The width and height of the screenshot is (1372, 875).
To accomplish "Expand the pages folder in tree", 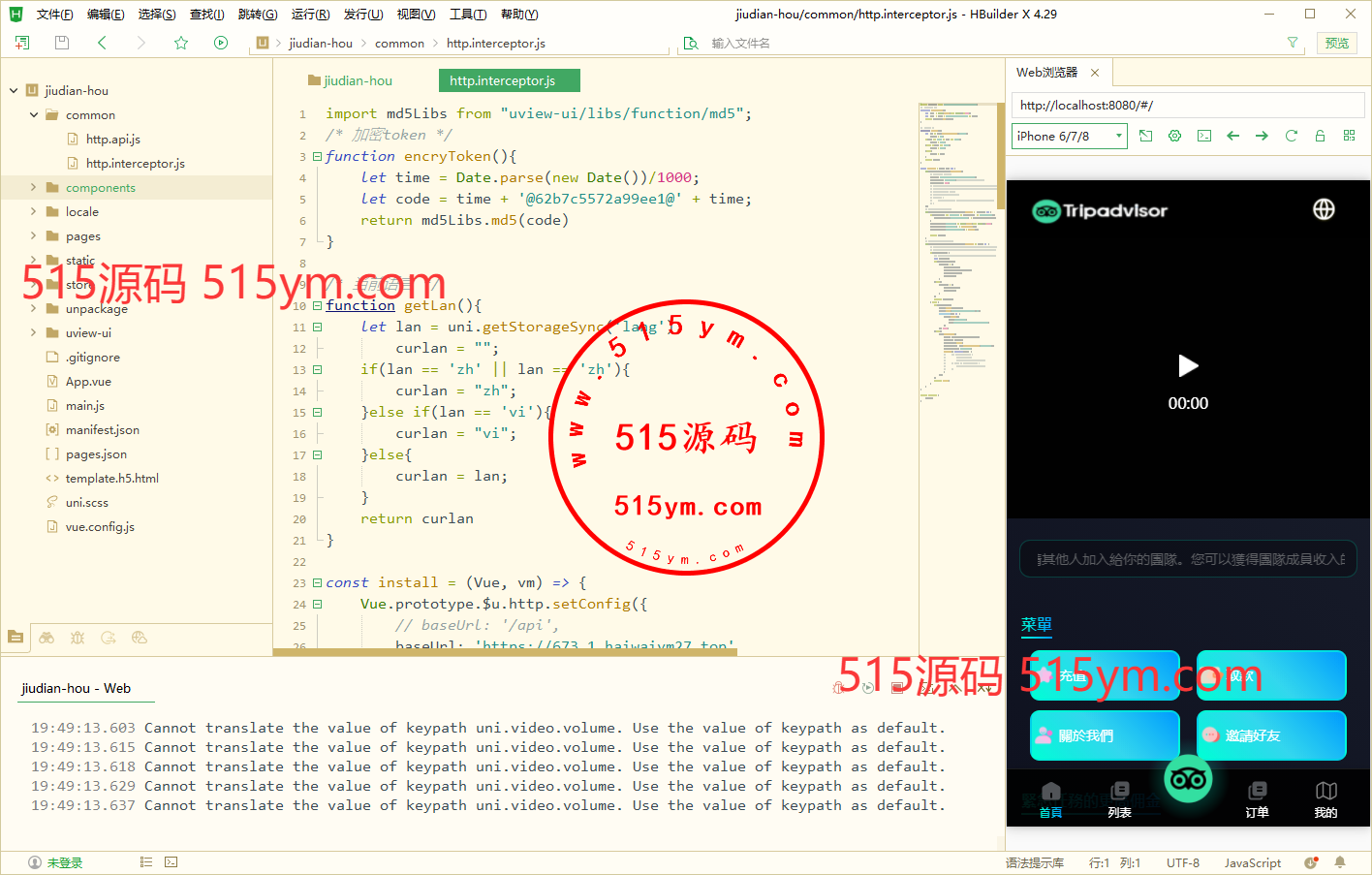I will [33, 235].
